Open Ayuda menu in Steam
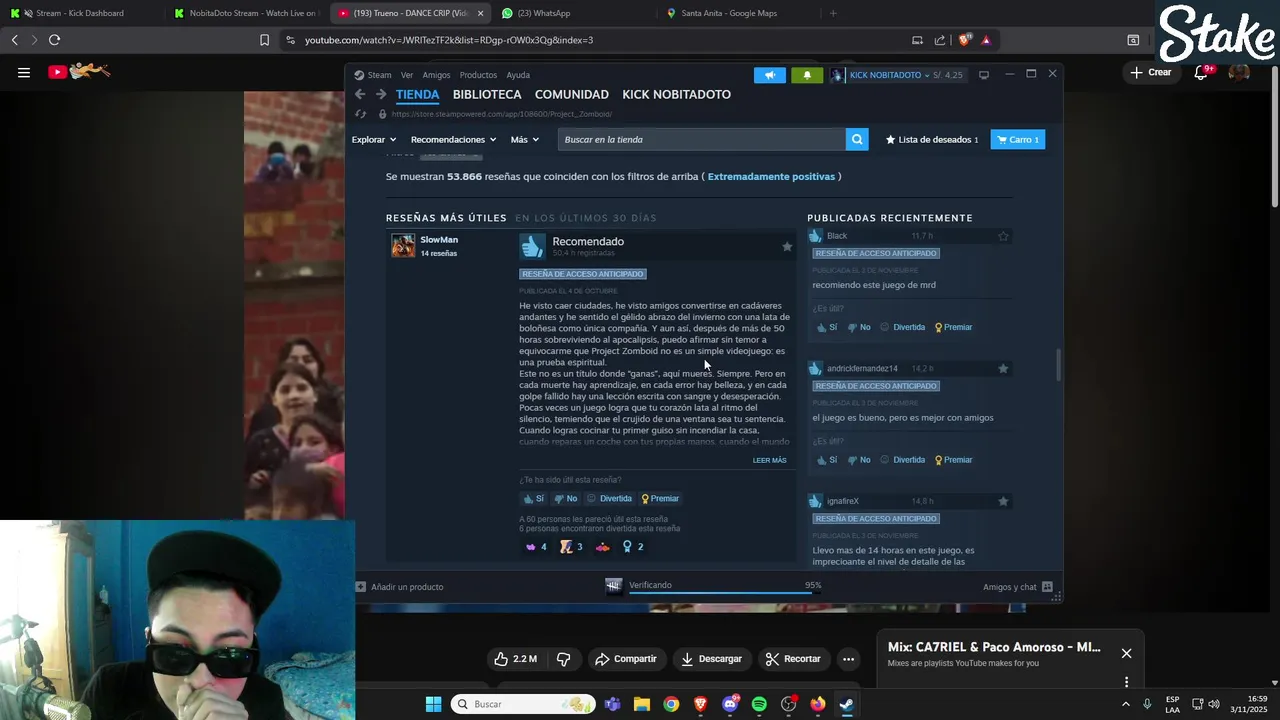 click(x=518, y=75)
